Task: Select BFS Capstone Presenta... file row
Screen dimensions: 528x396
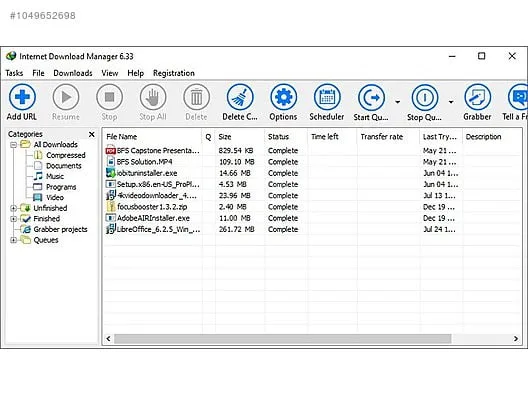Action: [312, 151]
